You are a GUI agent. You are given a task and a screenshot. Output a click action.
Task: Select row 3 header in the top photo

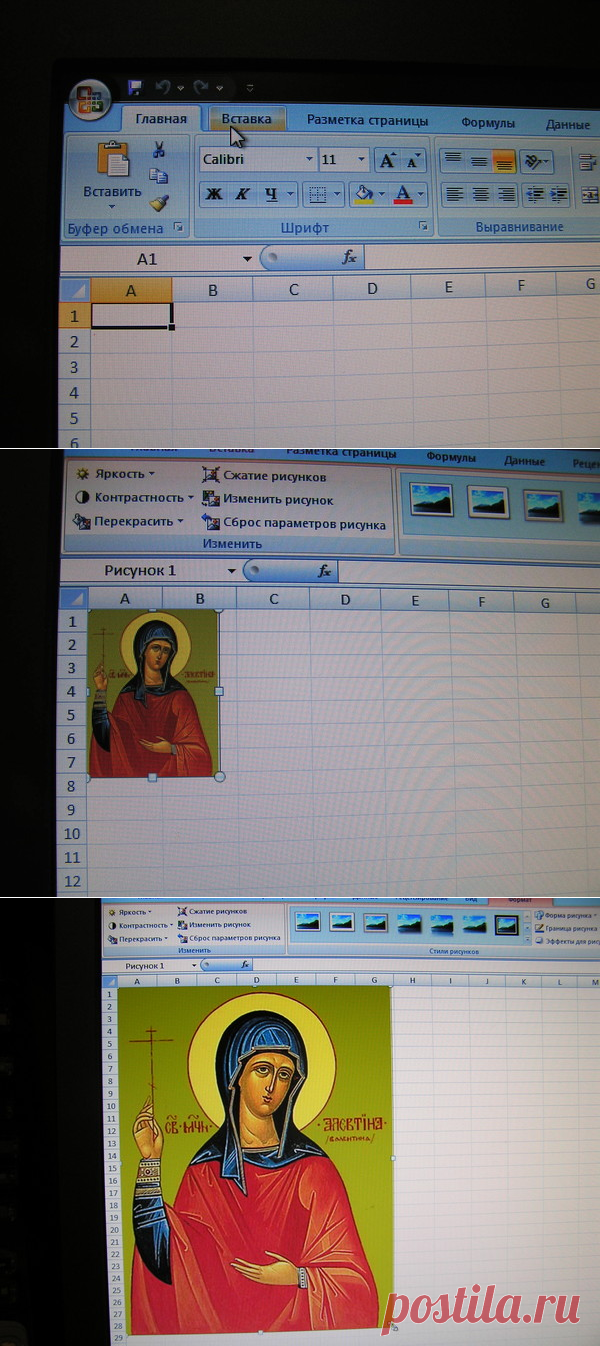(x=74, y=367)
